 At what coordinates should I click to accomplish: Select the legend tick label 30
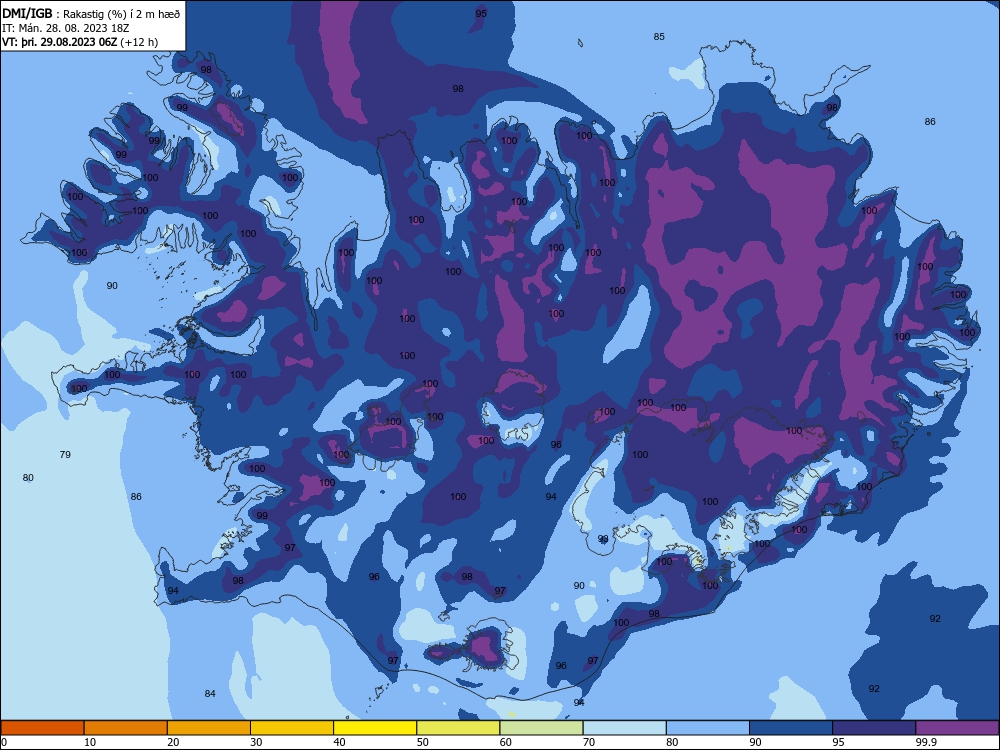(256, 742)
